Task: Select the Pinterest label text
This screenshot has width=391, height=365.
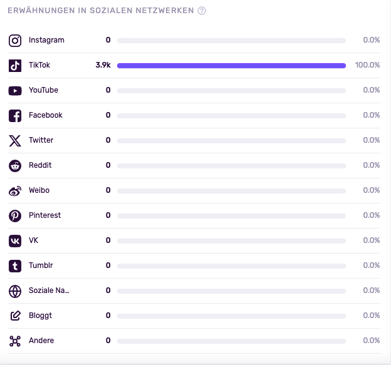Action: 45,215
